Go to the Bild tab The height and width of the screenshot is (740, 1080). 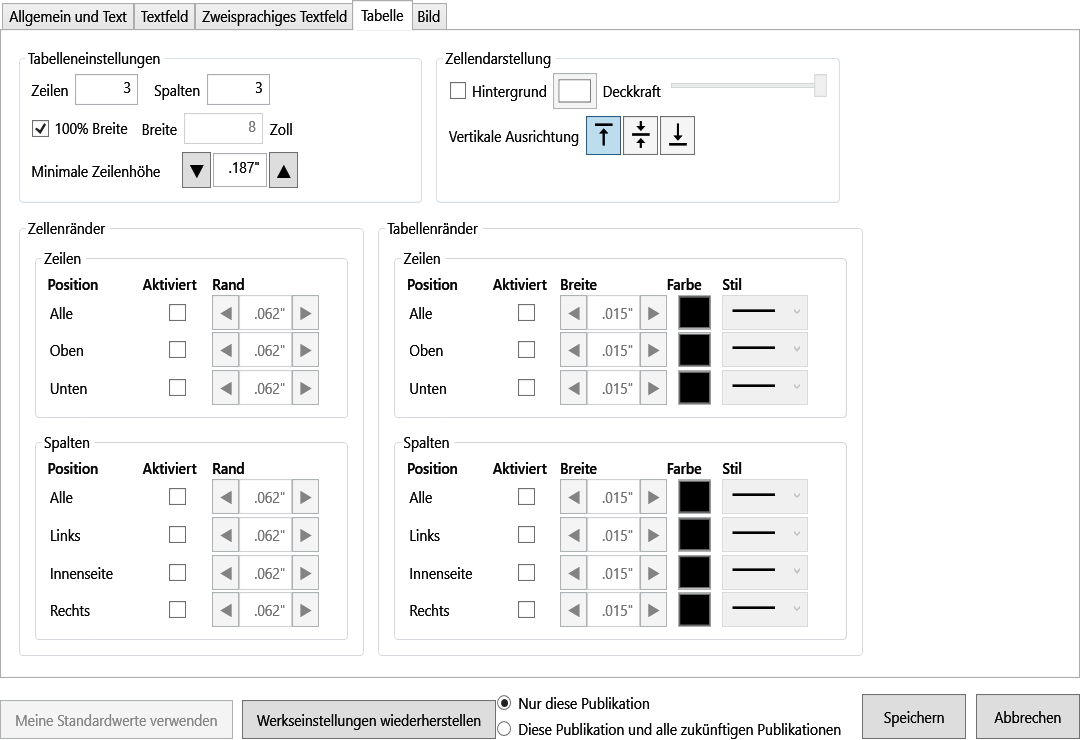428,17
